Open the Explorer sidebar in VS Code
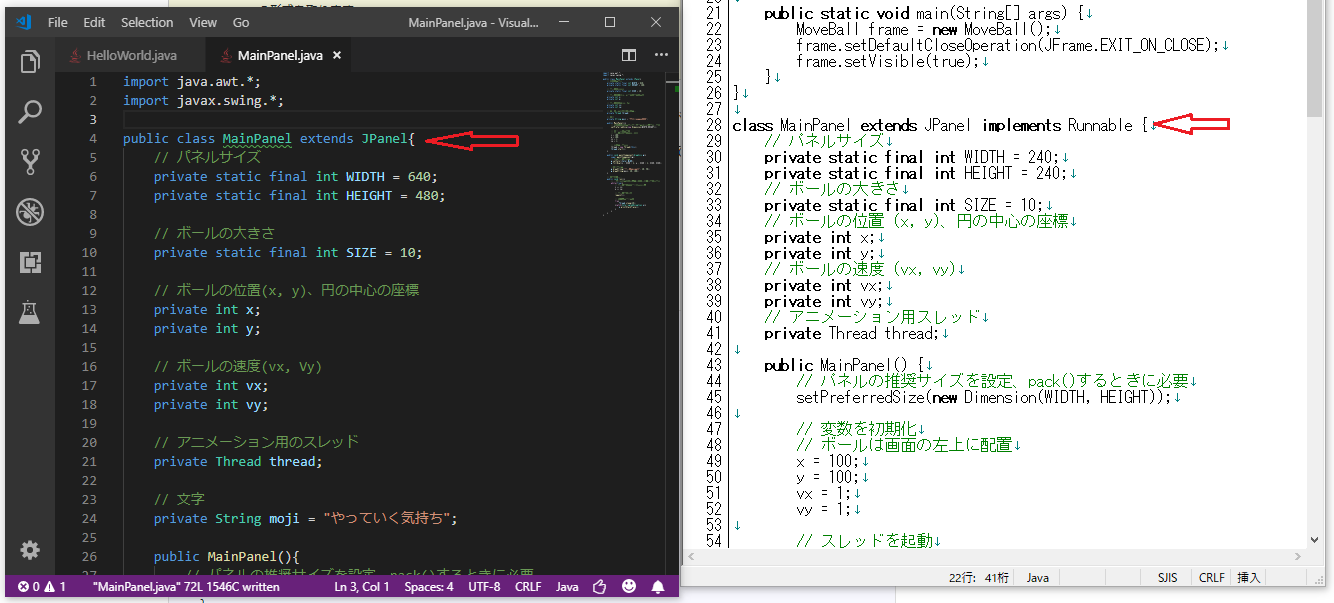 29,61
